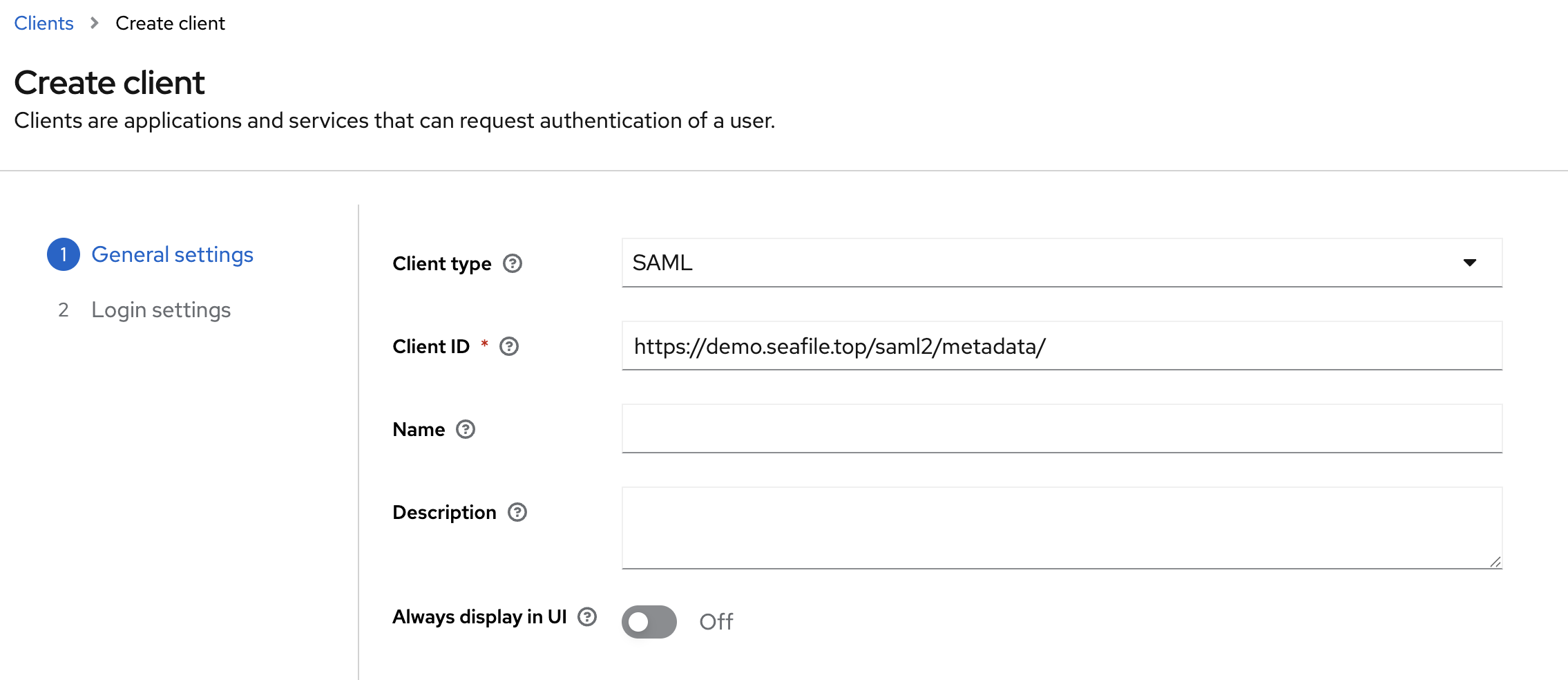Click the Description textarea resize handle
The width and height of the screenshot is (1568, 680).
tap(1495, 562)
